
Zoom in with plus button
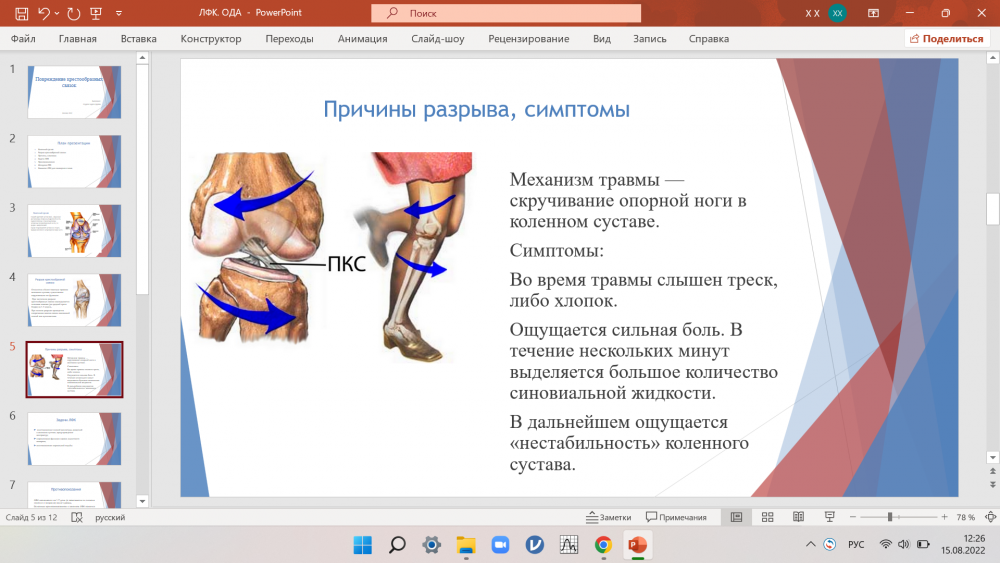tap(945, 517)
